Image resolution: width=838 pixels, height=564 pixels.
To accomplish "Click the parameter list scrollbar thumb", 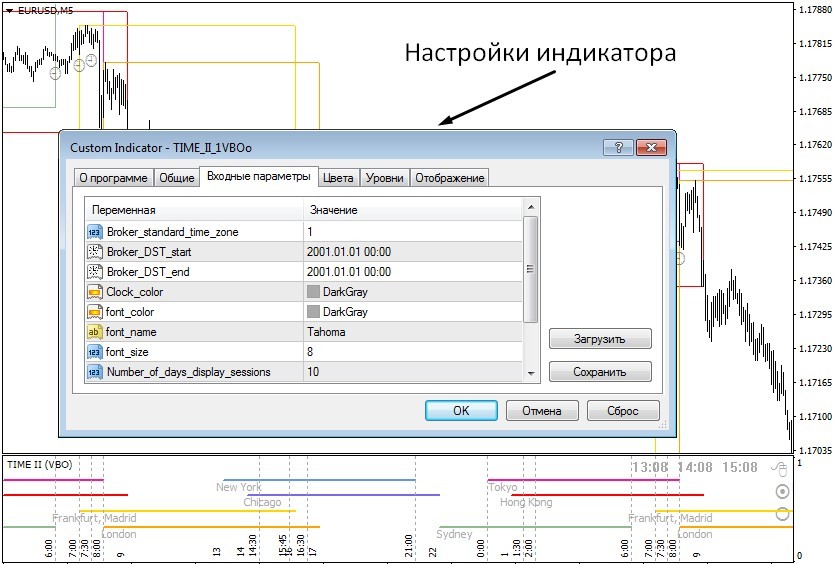I will (531, 269).
